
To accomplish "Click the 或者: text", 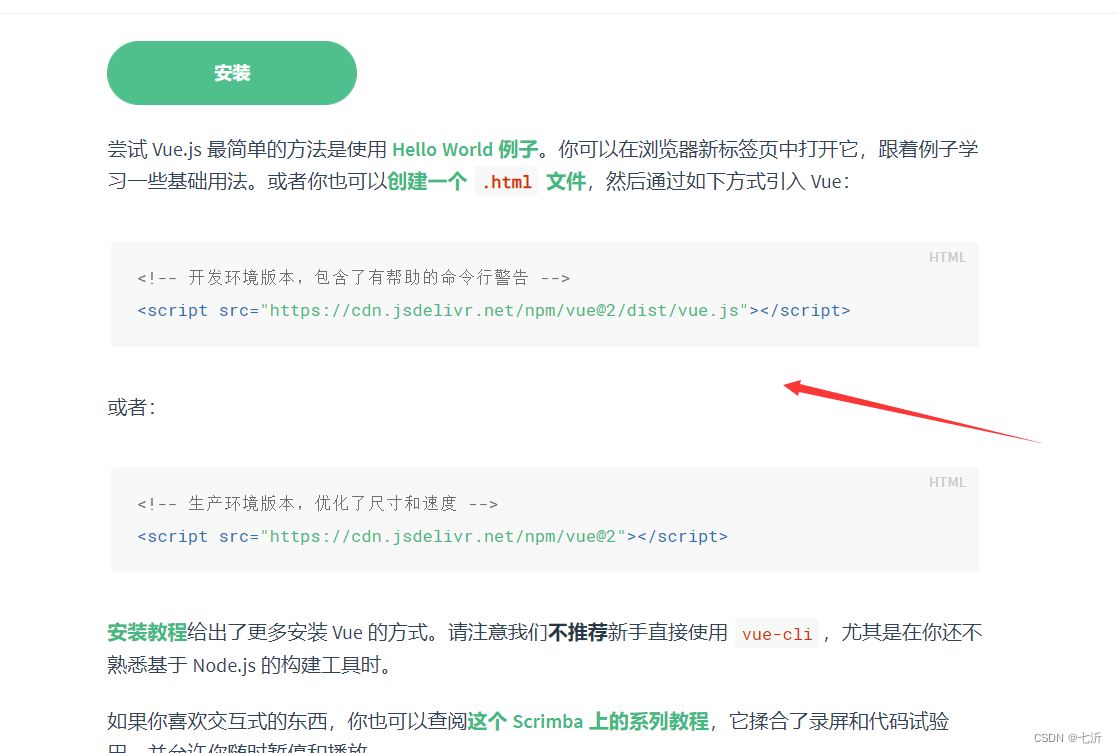I will pyautogui.click(x=132, y=407).
